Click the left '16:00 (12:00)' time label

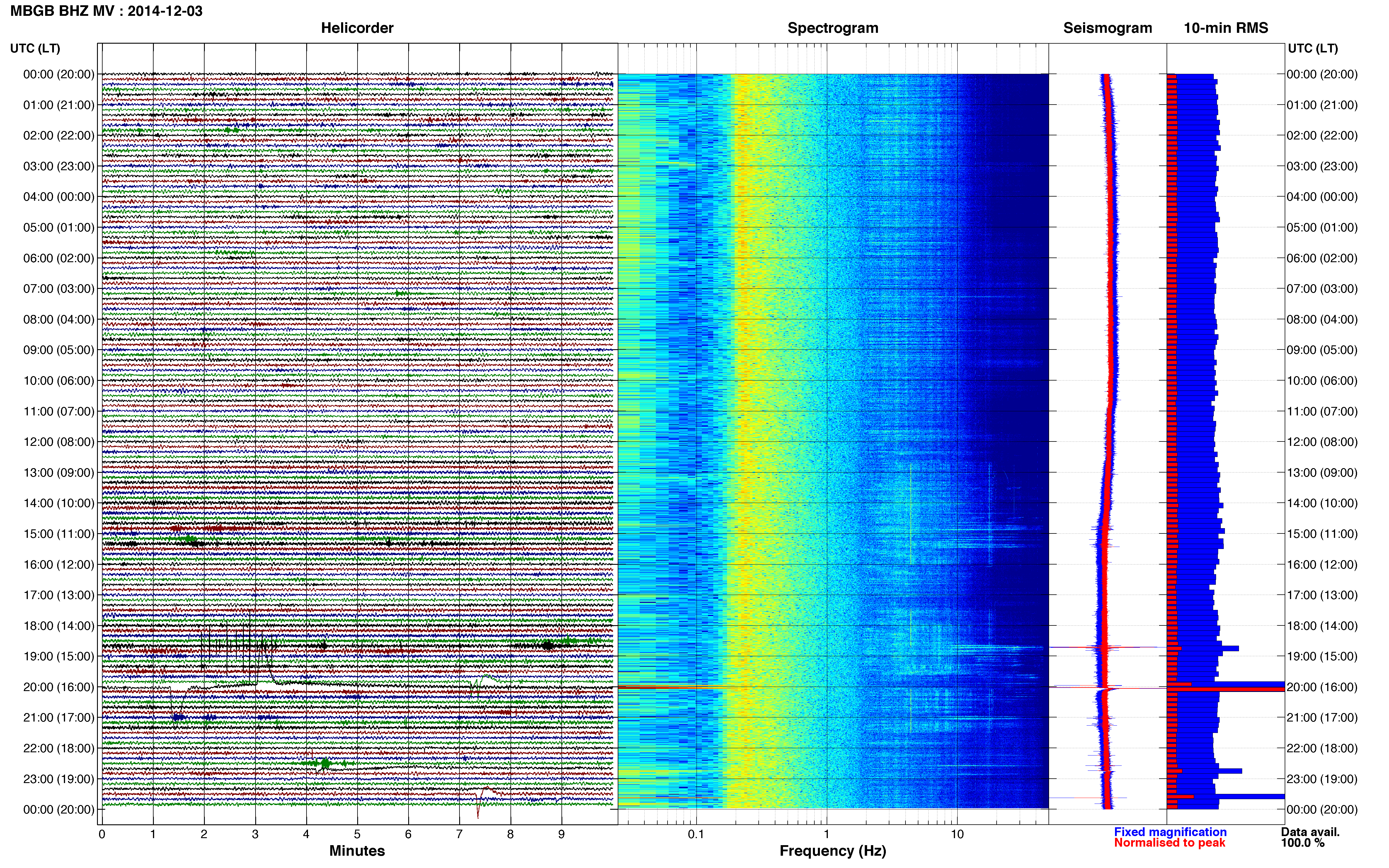(x=59, y=564)
